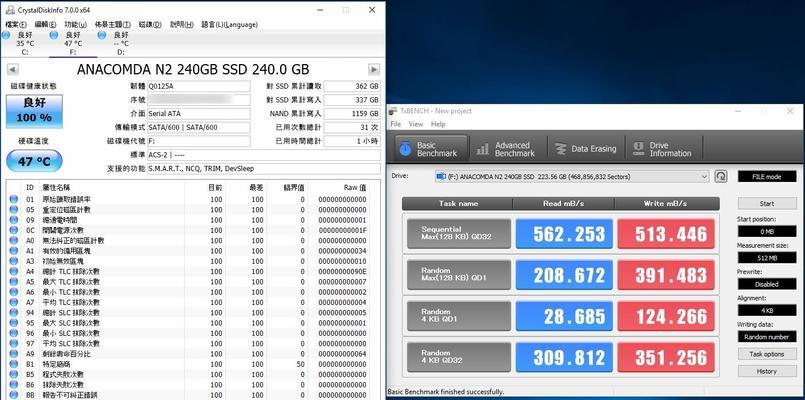Click the sequential write result 513.446
Image resolution: width=805 pixels, height=400 pixels.
point(666,234)
